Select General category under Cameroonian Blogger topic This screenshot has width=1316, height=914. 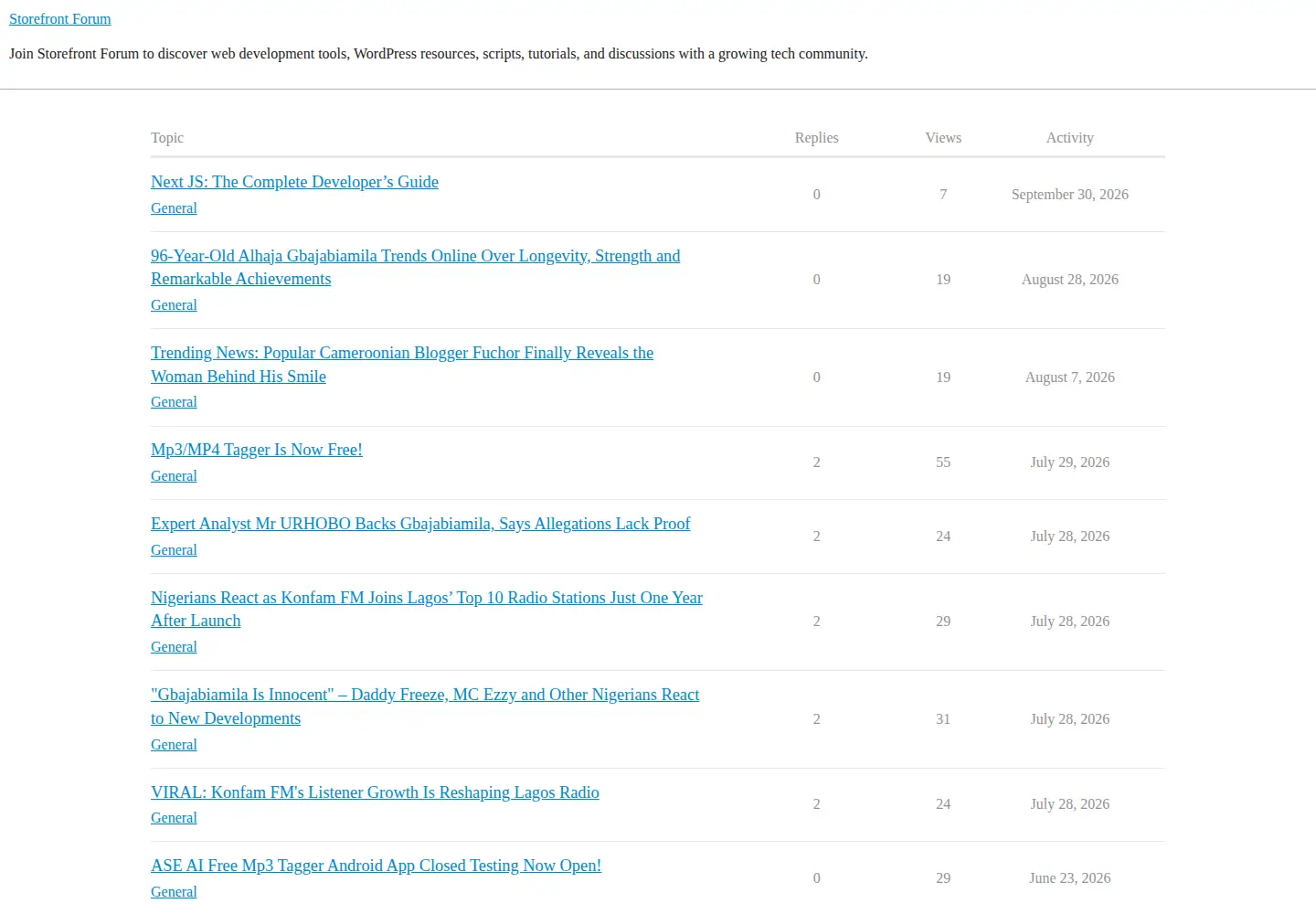(174, 402)
